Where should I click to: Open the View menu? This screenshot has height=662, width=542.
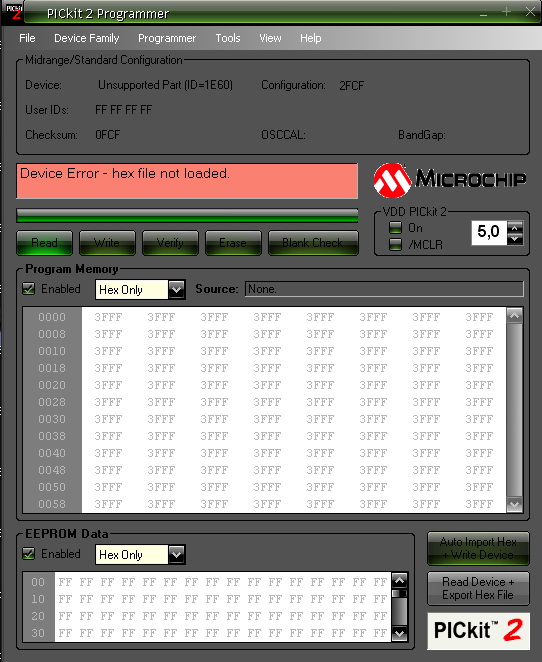(270, 38)
